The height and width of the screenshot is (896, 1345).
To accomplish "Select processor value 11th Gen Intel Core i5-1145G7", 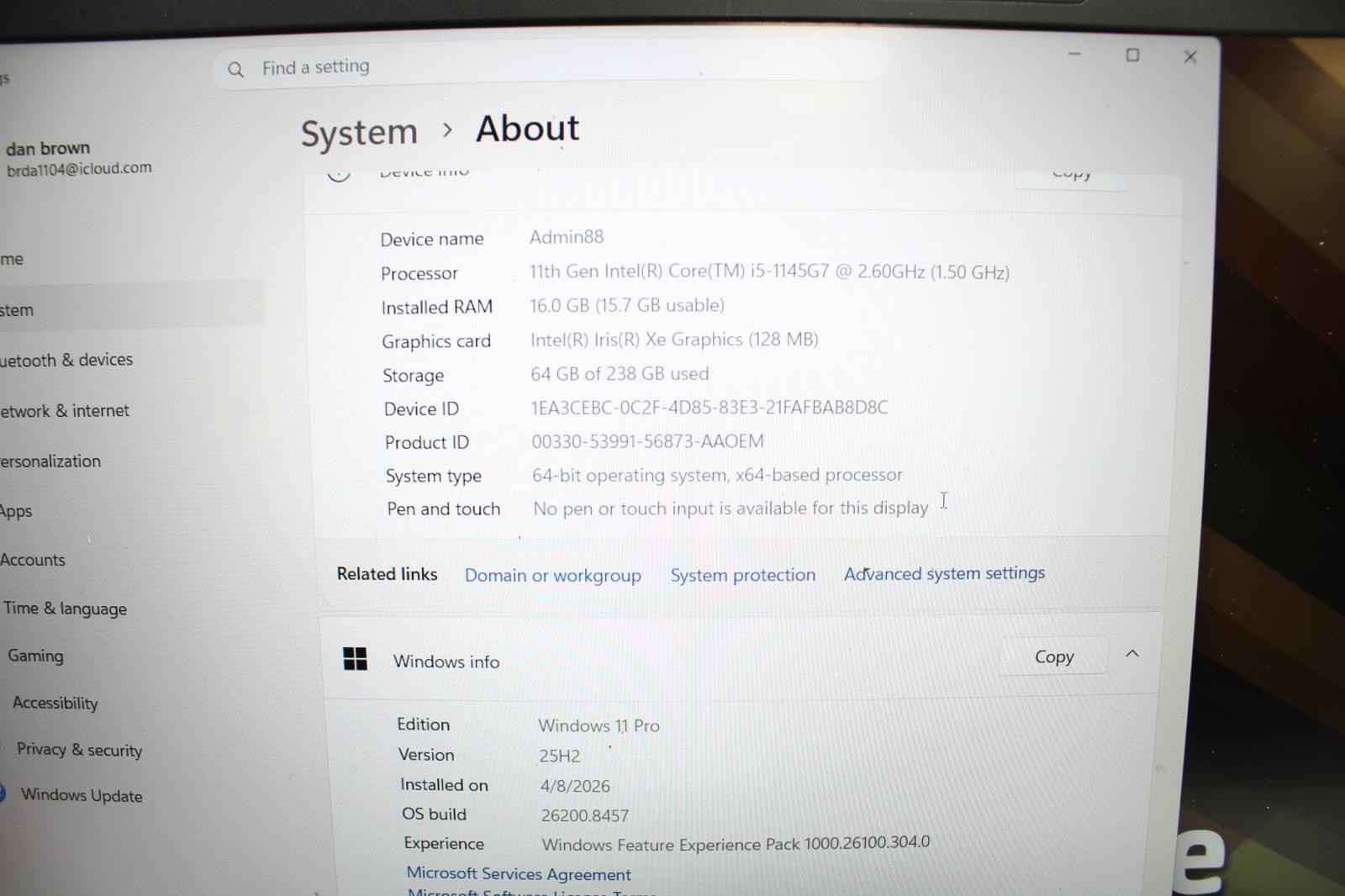I will click(769, 271).
